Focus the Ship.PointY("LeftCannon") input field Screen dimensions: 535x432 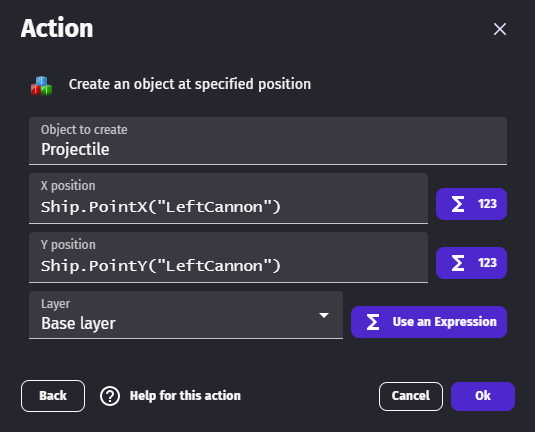pyautogui.click(x=228, y=258)
